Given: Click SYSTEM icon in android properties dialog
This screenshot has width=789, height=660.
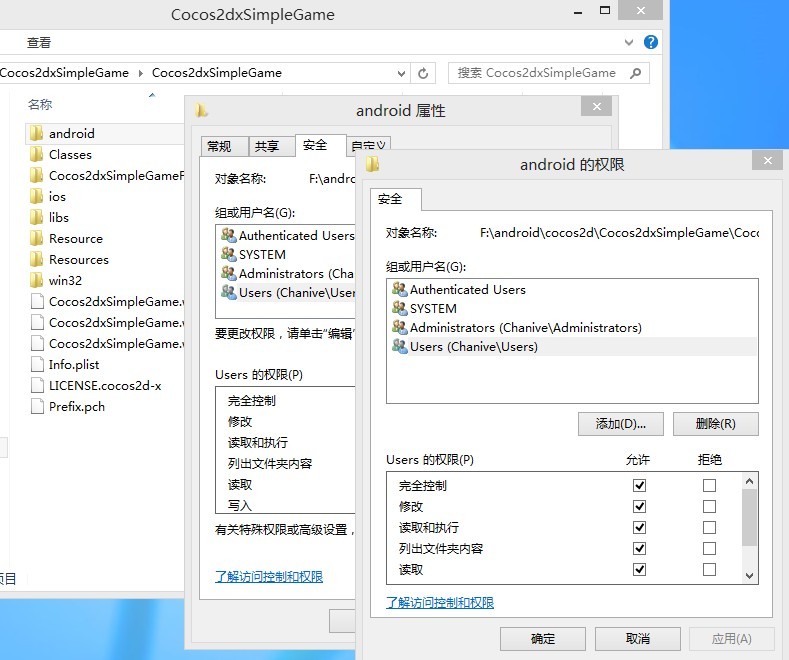Looking at the screenshot, I should [x=229, y=255].
